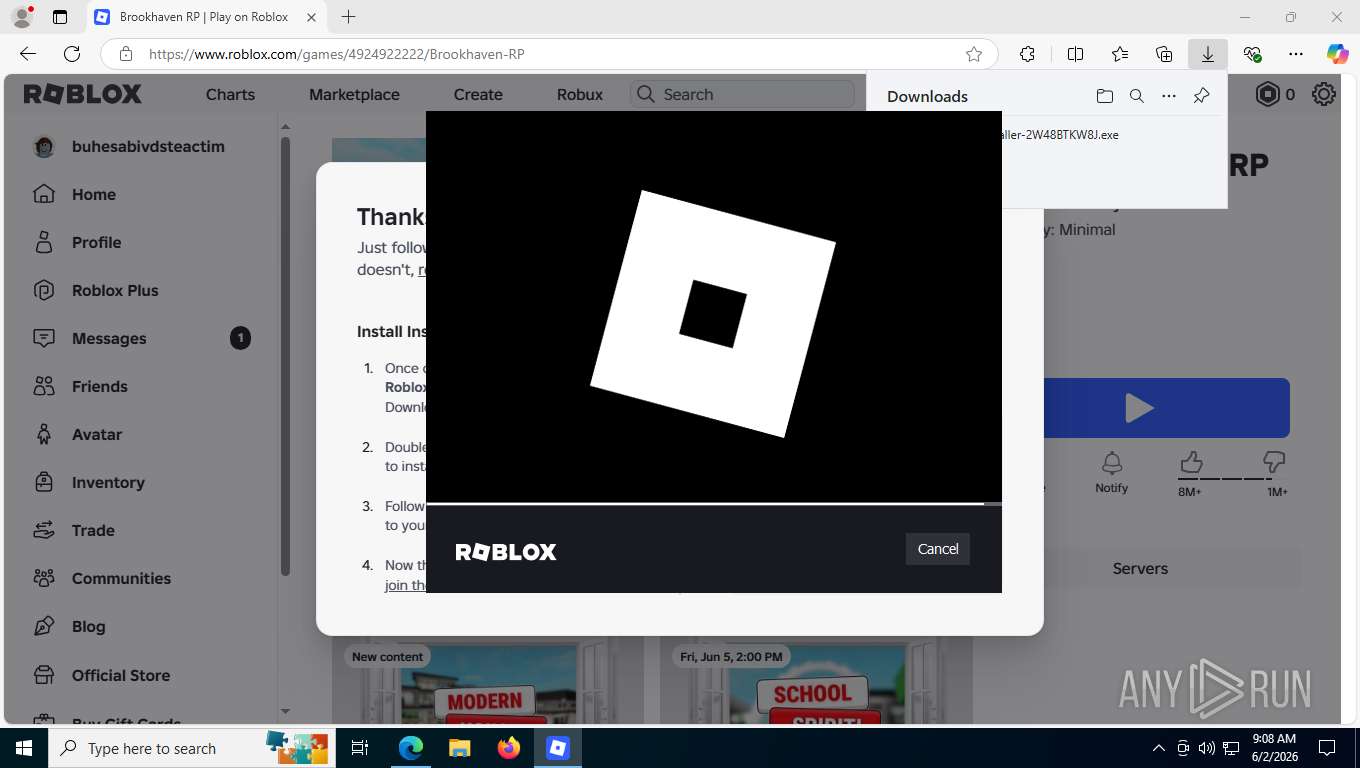
Task: Open Edge Settings and more menu
Action: tap(1296, 54)
